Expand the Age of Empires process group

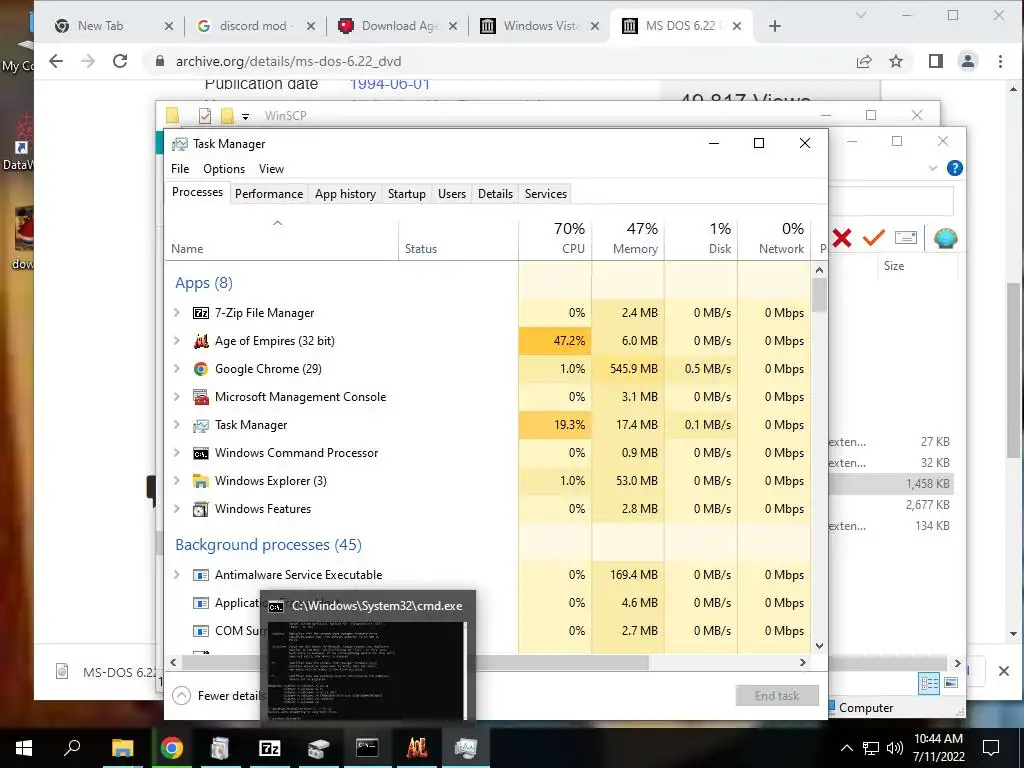(176, 341)
